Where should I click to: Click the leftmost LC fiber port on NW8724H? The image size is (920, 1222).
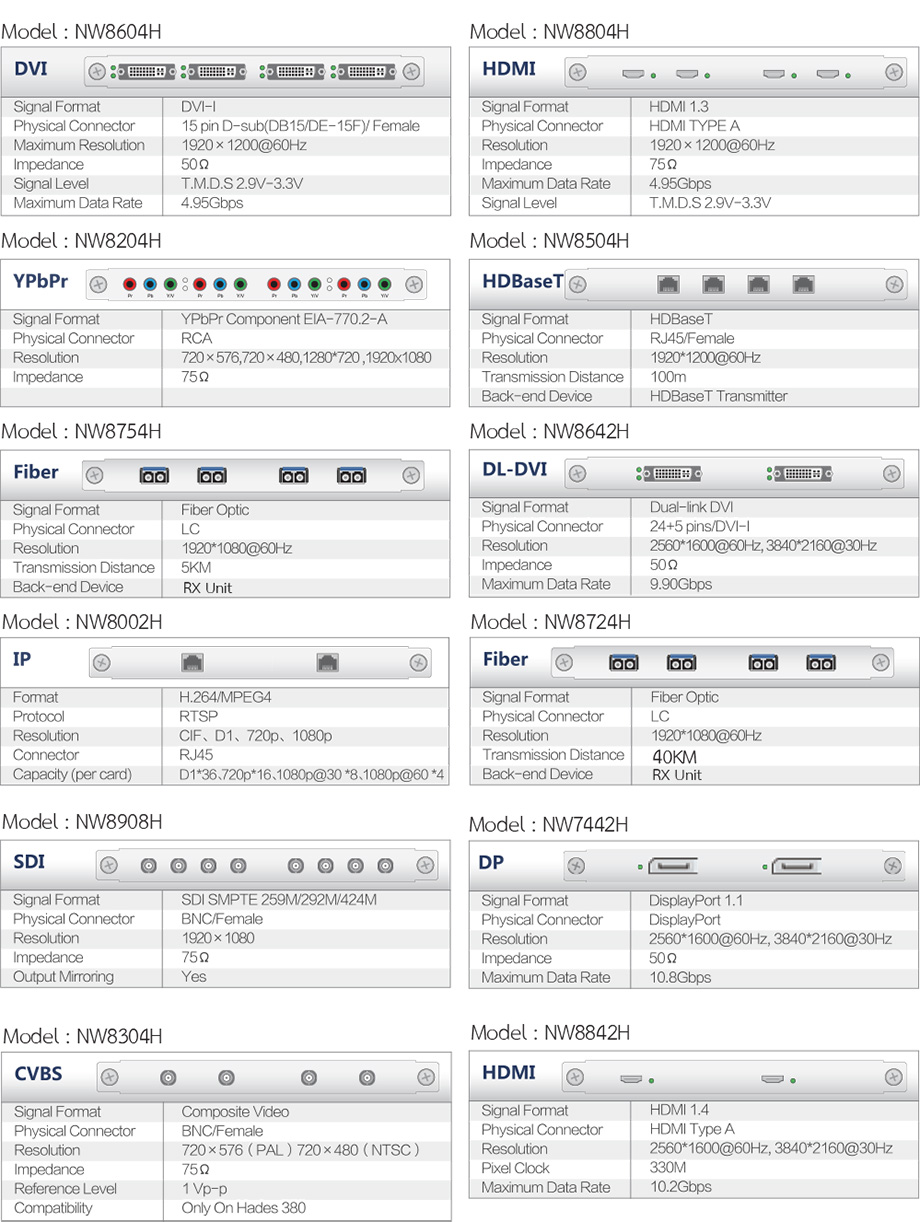pos(624,662)
